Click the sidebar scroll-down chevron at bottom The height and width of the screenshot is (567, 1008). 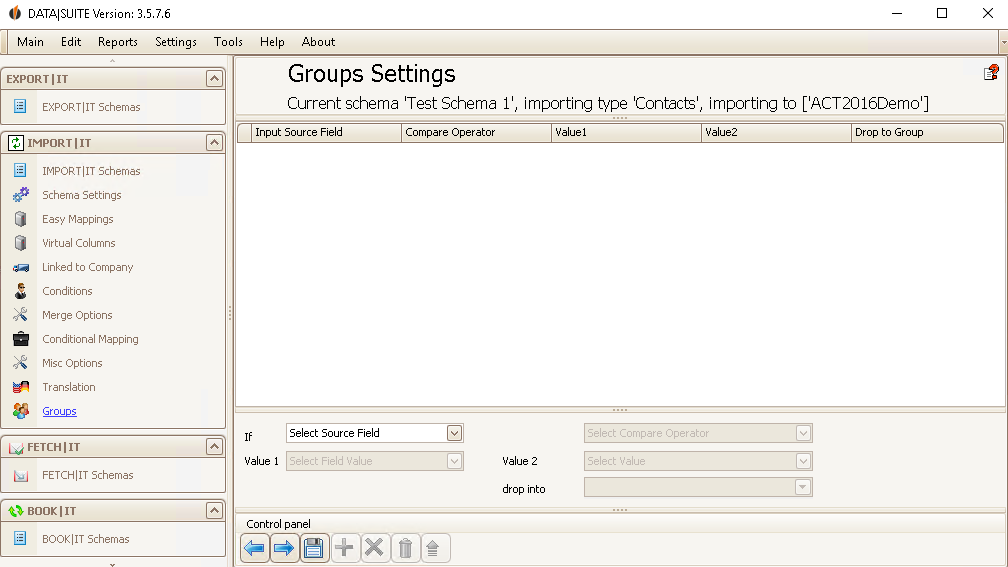pos(112,564)
